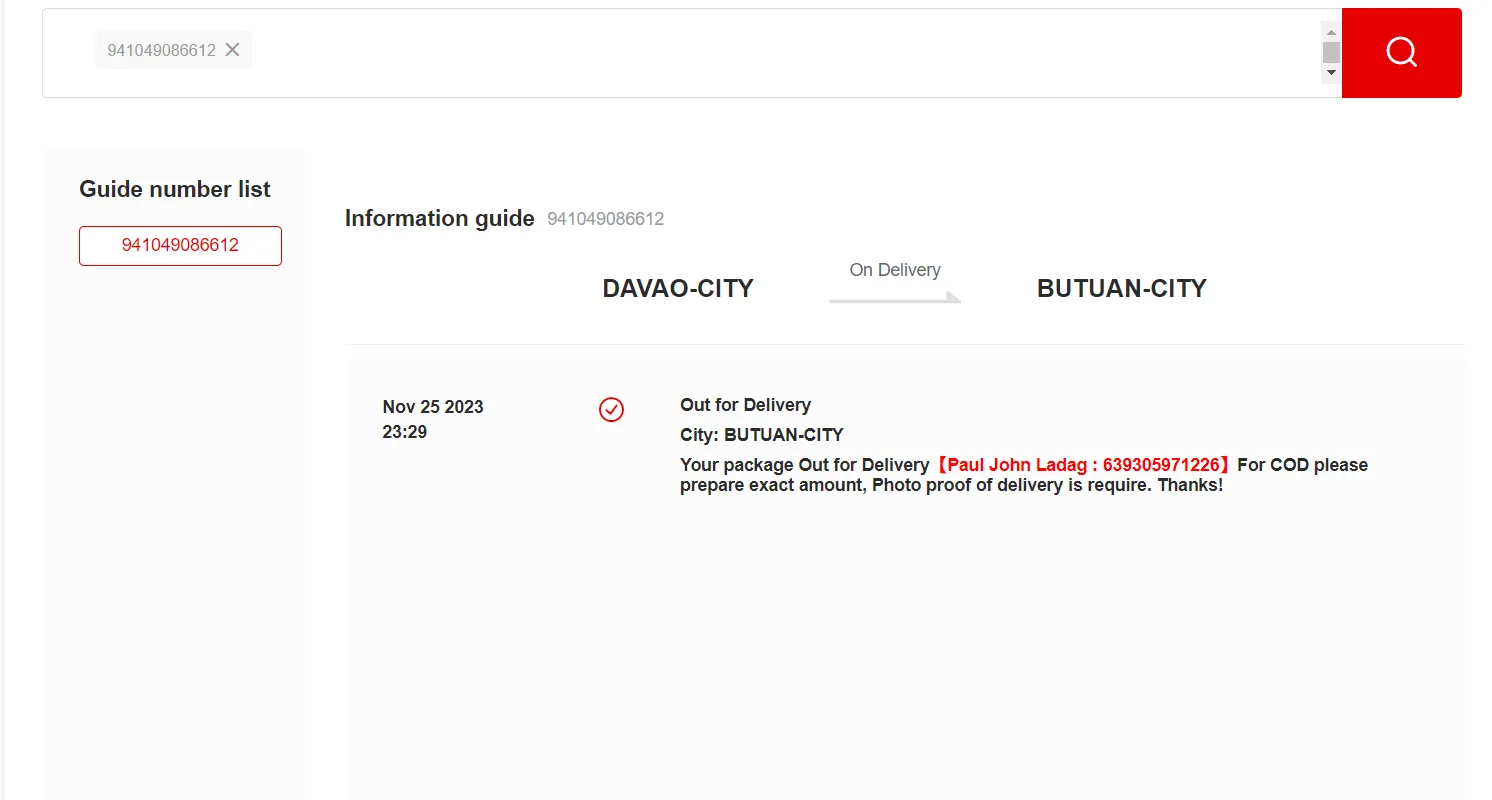Click the On Delivery status text
Viewport: 1492px width, 800px height.
[x=895, y=270]
